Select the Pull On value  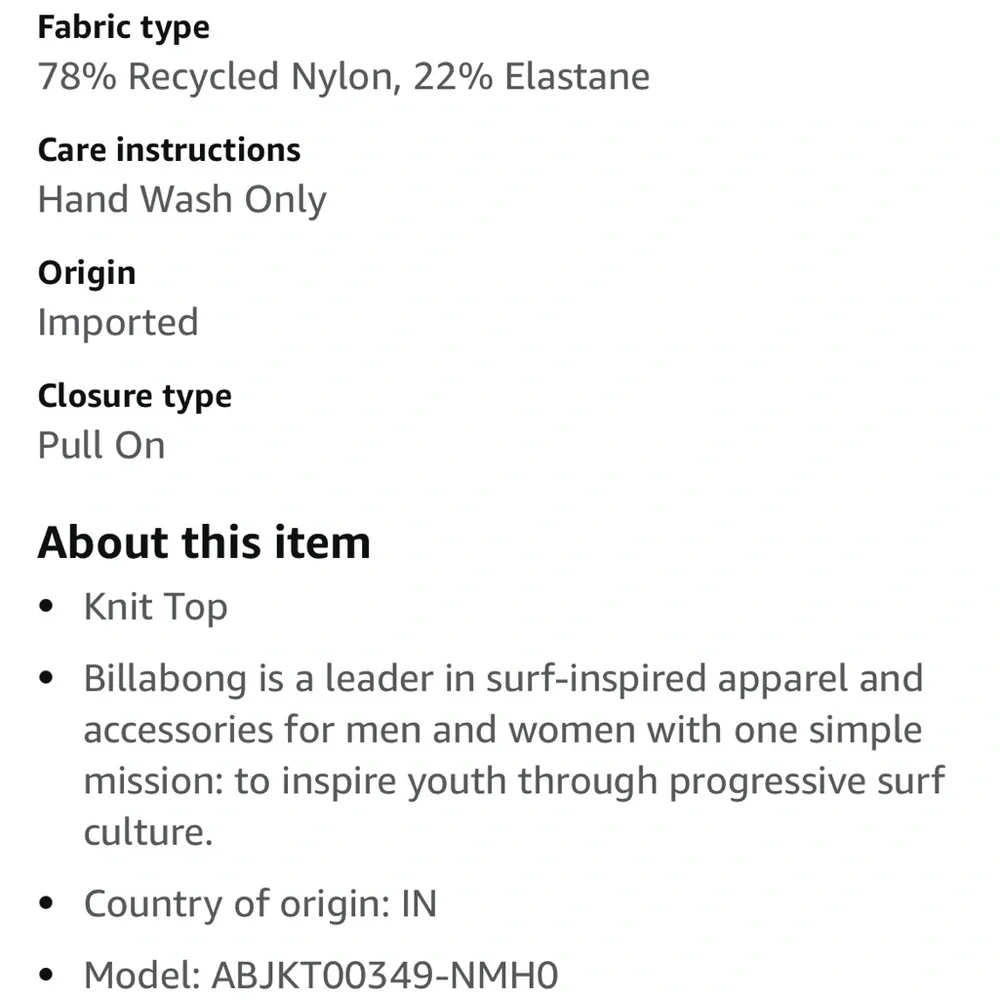pos(101,446)
